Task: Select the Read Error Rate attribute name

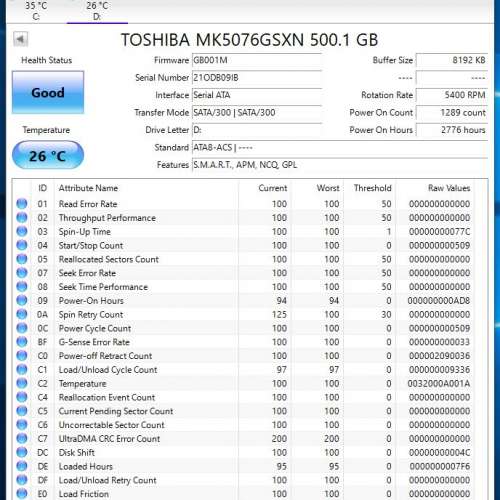Action: [88, 204]
